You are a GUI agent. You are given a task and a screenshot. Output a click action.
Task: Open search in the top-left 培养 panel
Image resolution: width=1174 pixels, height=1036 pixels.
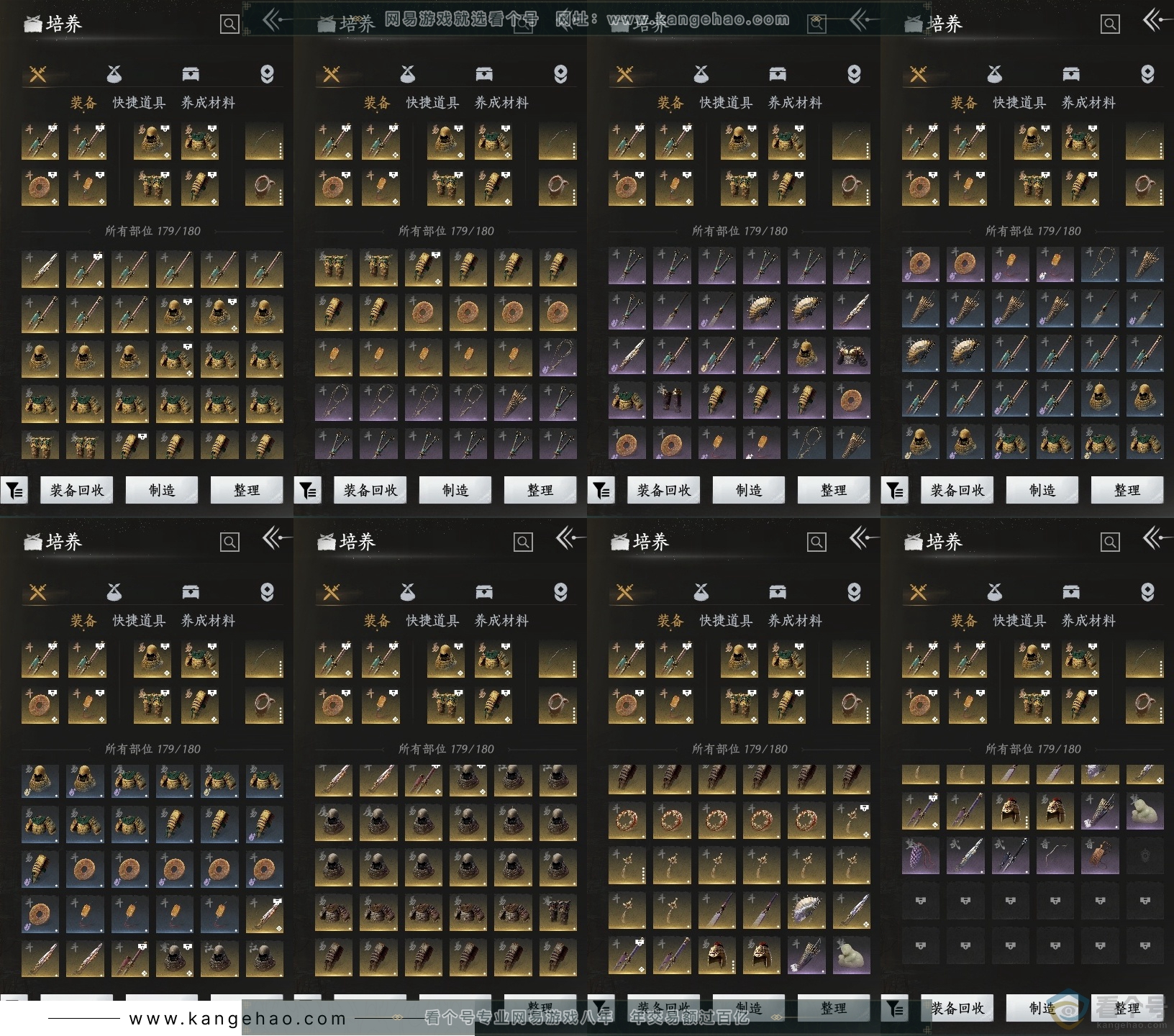(x=229, y=24)
